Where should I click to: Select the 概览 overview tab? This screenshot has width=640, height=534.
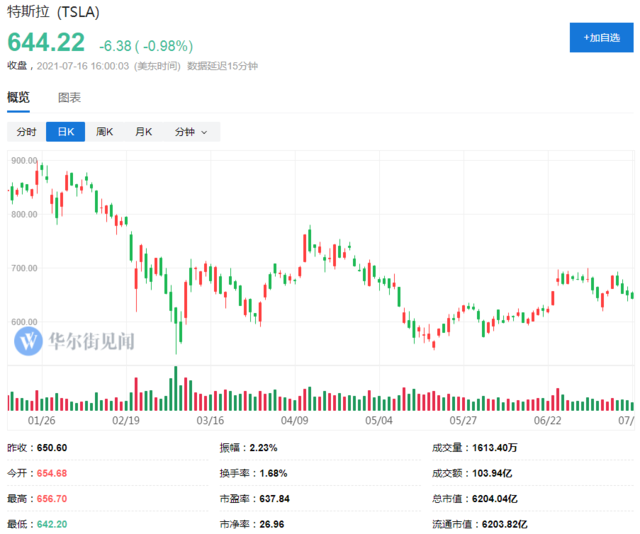point(18,98)
